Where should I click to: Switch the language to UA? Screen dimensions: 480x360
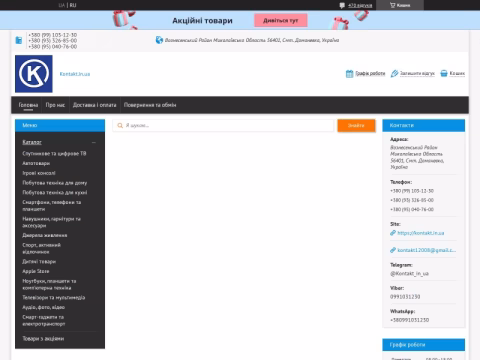point(61,5)
